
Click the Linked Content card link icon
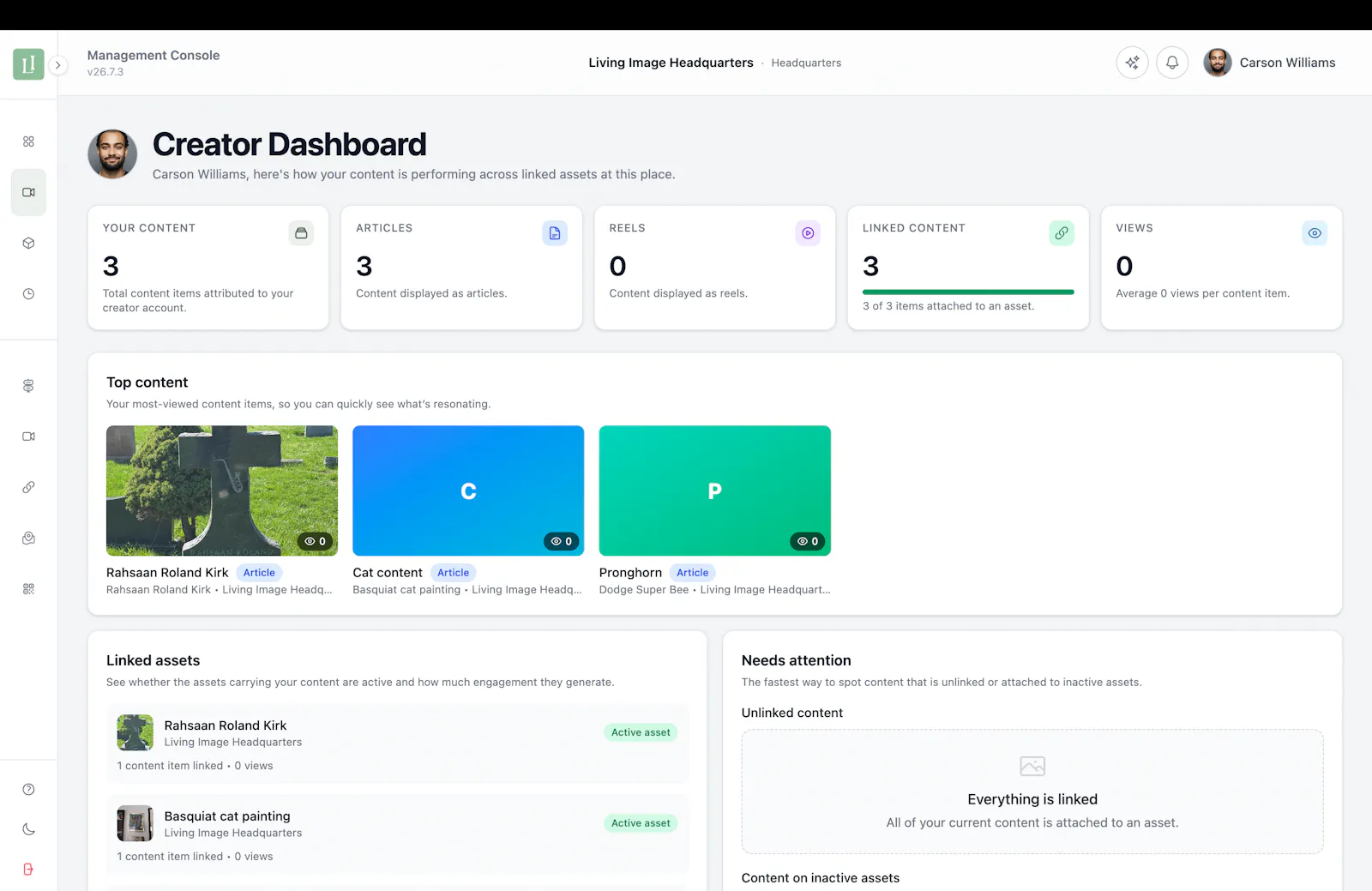(x=1062, y=233)
